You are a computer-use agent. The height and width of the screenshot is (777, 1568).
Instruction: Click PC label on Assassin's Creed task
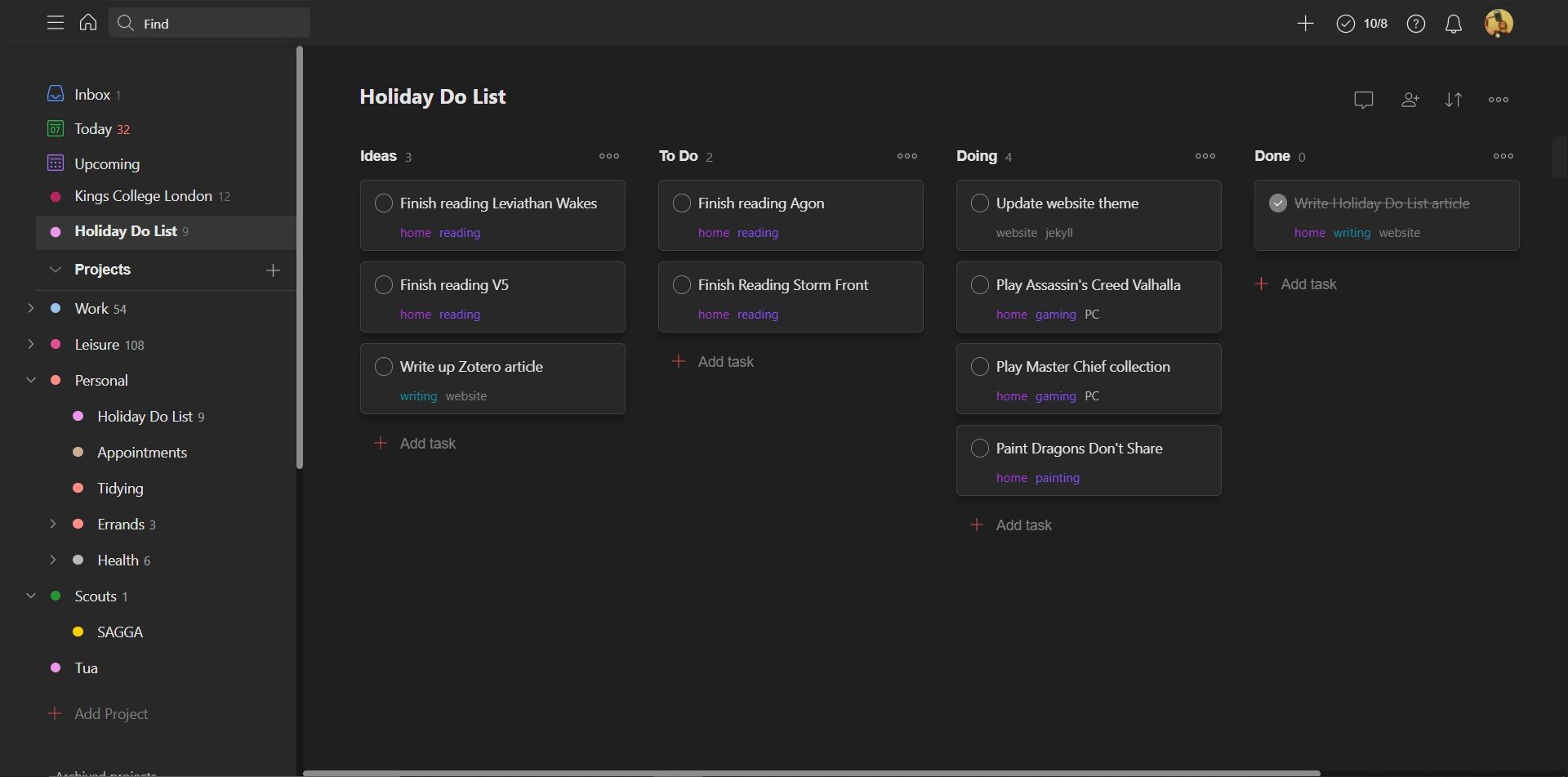1092,315
